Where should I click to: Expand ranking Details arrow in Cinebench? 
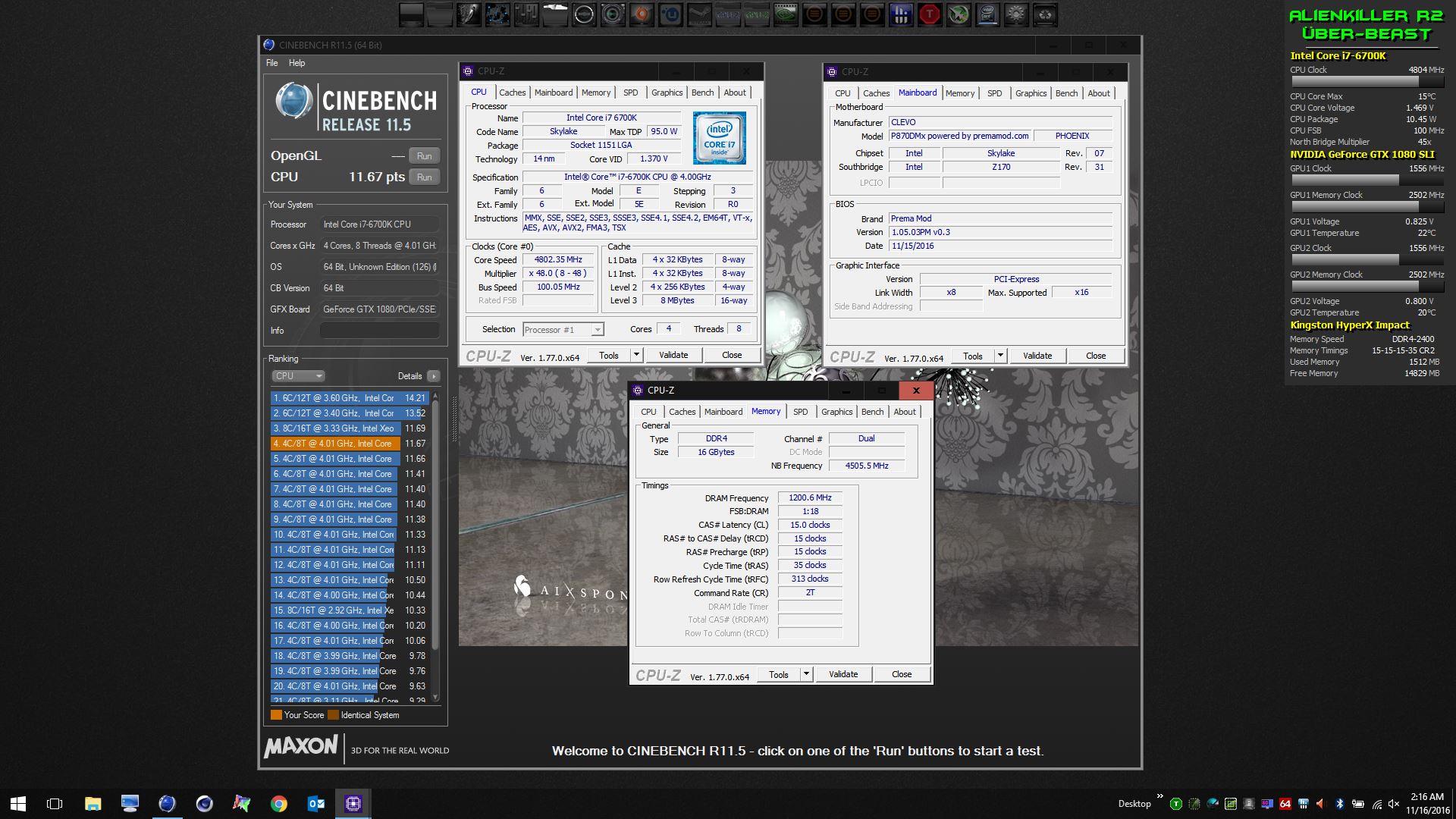(433, 376)
